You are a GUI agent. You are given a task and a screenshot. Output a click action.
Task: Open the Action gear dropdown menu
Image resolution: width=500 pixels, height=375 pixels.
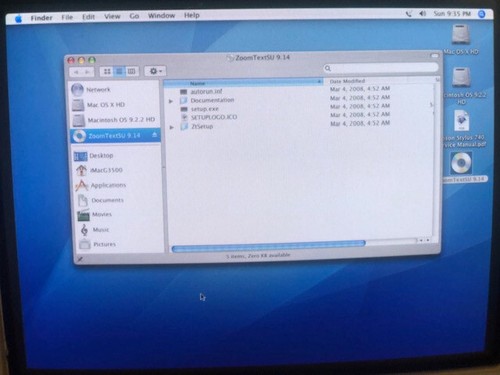[x=155, y=71]
